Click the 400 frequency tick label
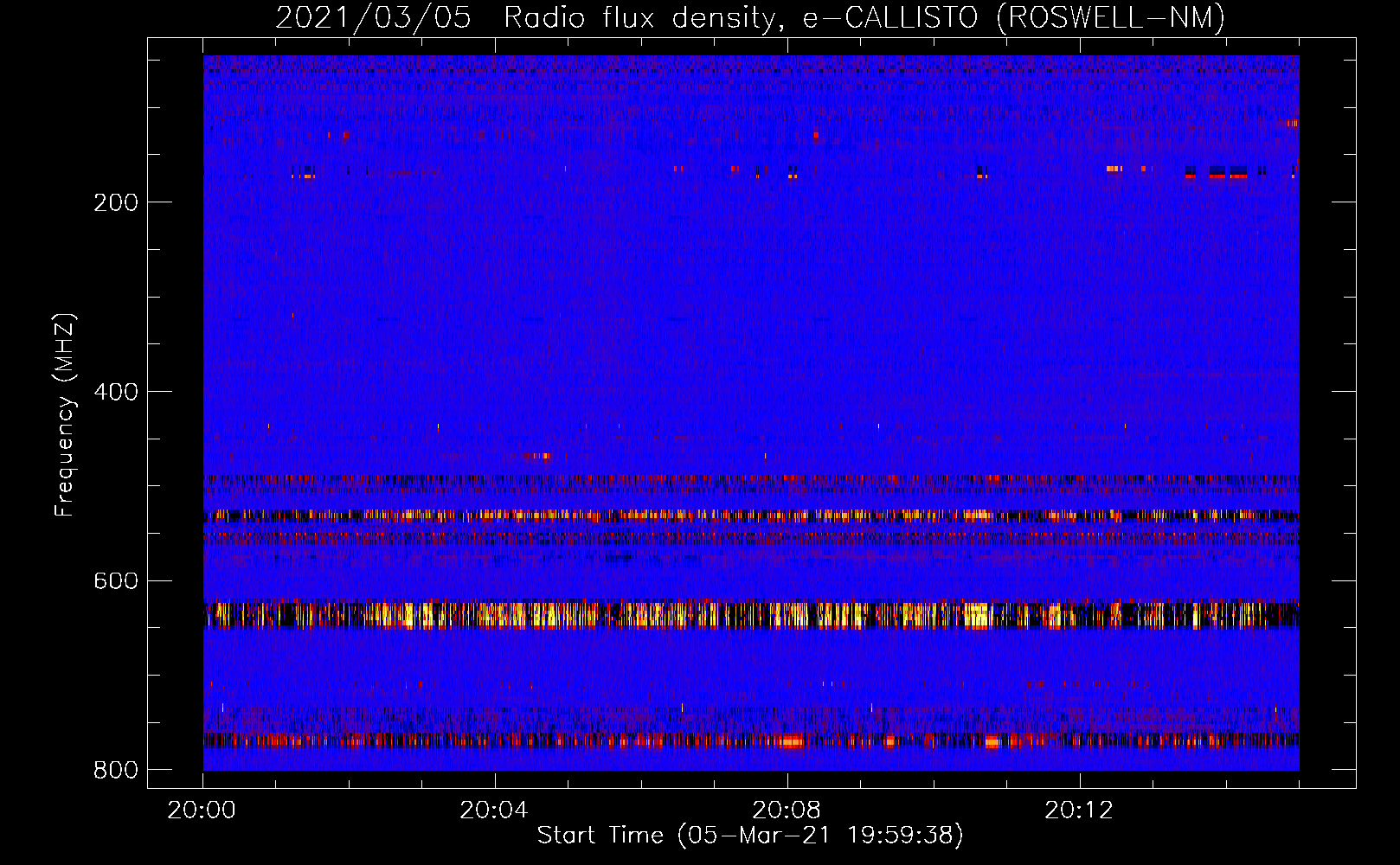The height and width of the screenshot is (865, 1400). tap(116, 393)
